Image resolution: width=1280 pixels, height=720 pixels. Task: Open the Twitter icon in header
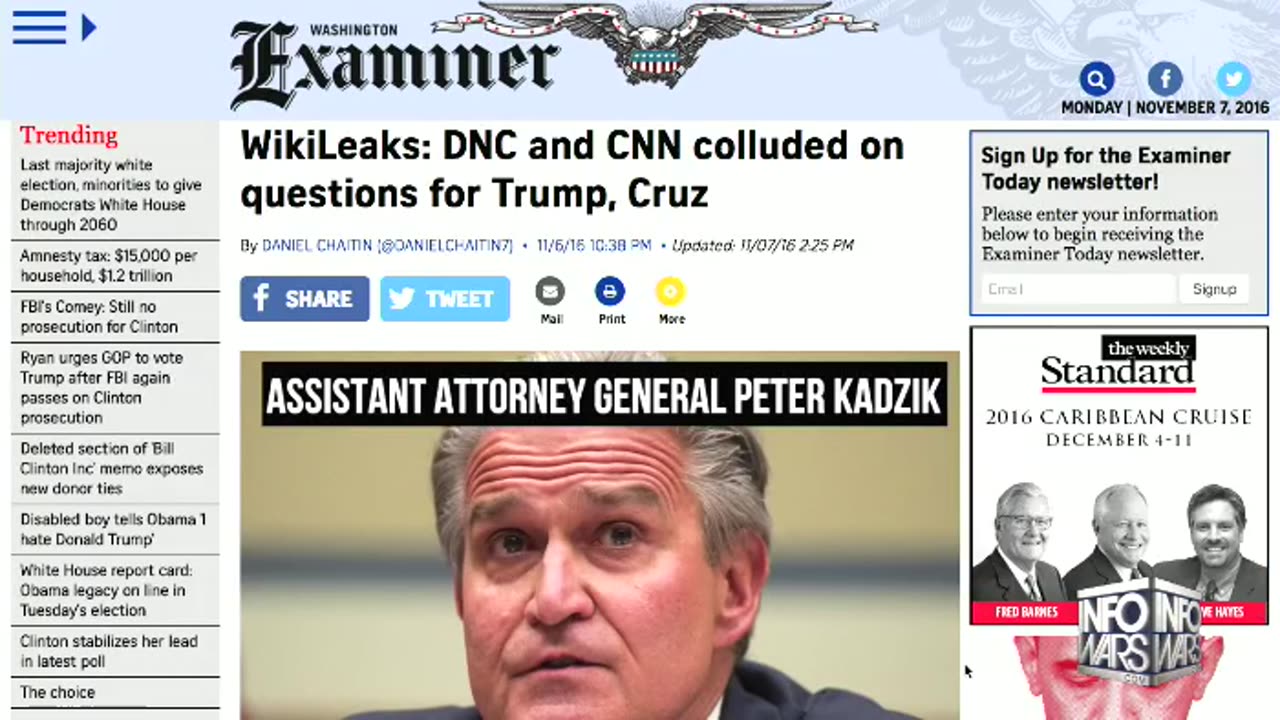coord(1233,79)
